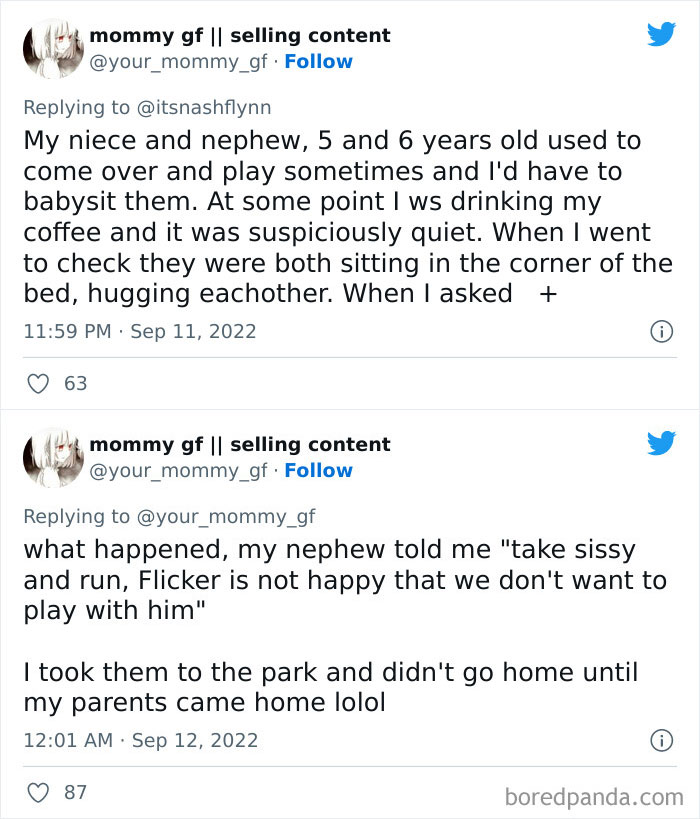
Task: Click the @your_mommy_gf handle in first tweet
Action: click(x=178, y=61)
